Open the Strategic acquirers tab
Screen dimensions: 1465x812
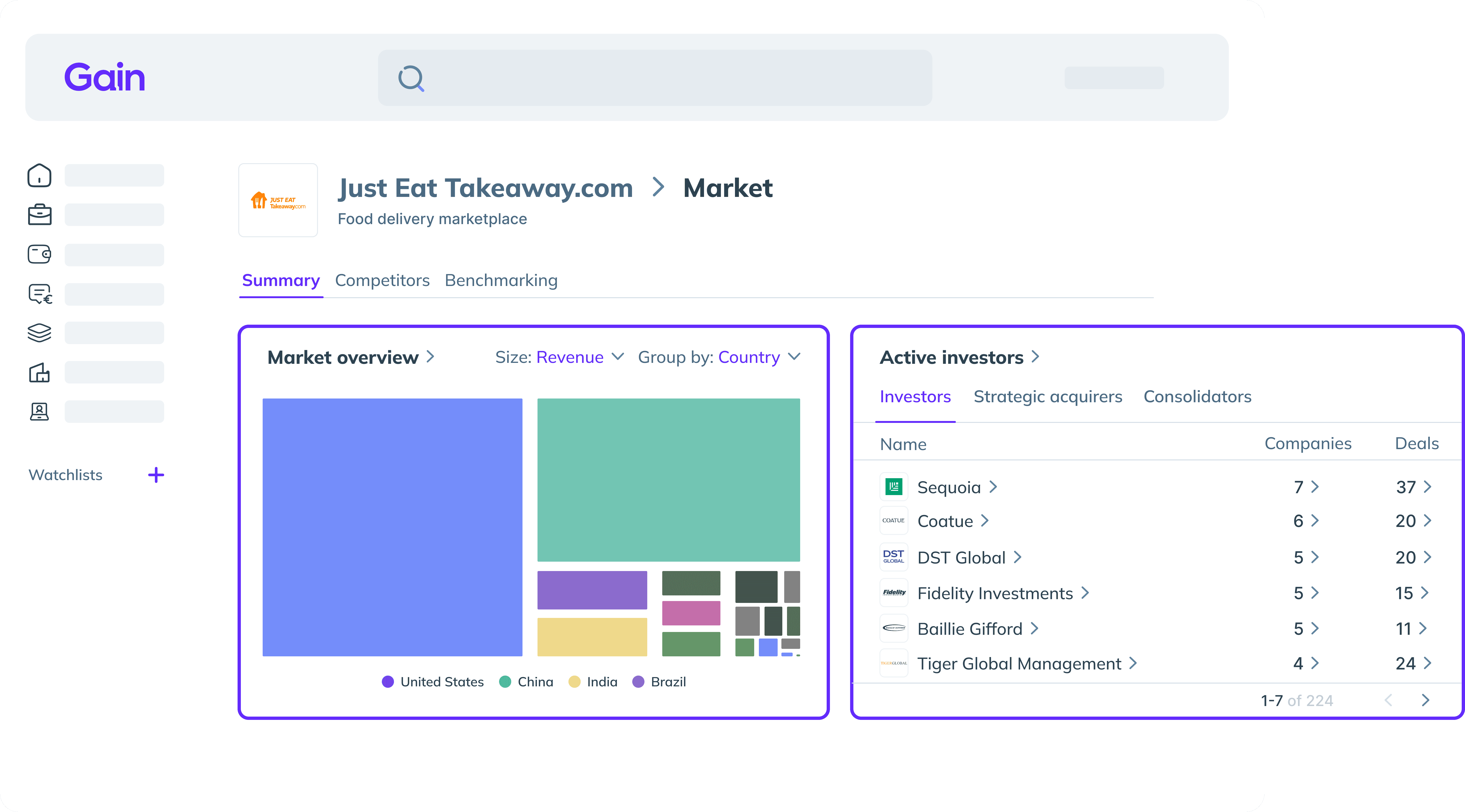tap(1048, 396)
